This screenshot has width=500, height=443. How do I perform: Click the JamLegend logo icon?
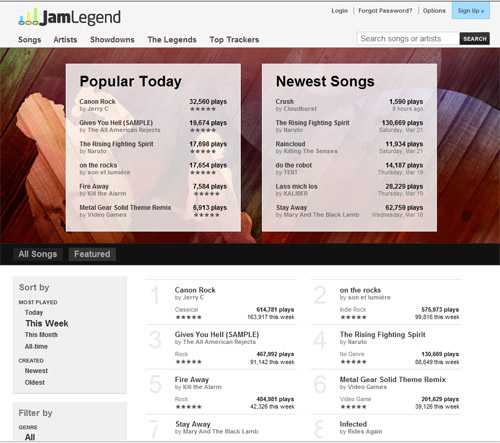point(29,17)
